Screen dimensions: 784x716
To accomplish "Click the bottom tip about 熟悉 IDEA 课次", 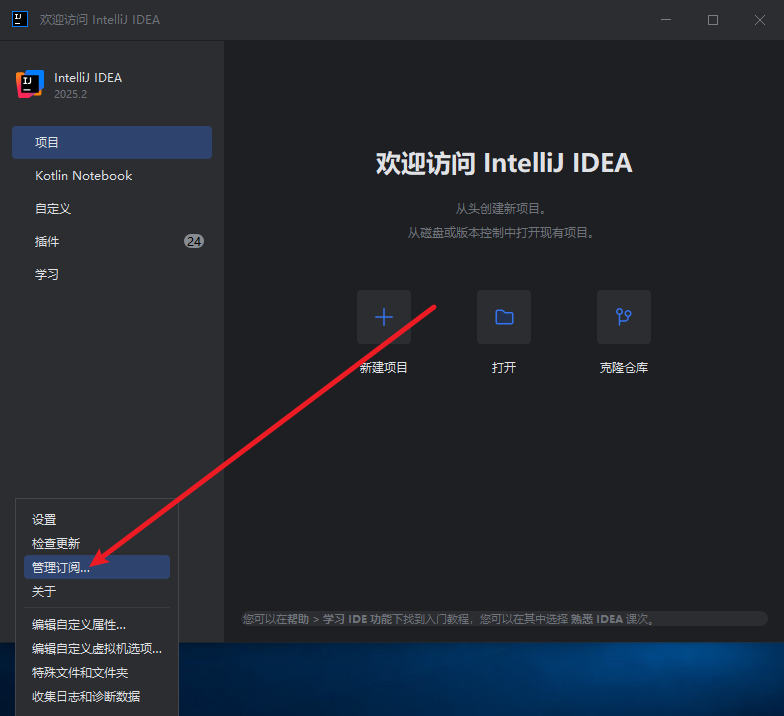I will click(x=504, y=619).
